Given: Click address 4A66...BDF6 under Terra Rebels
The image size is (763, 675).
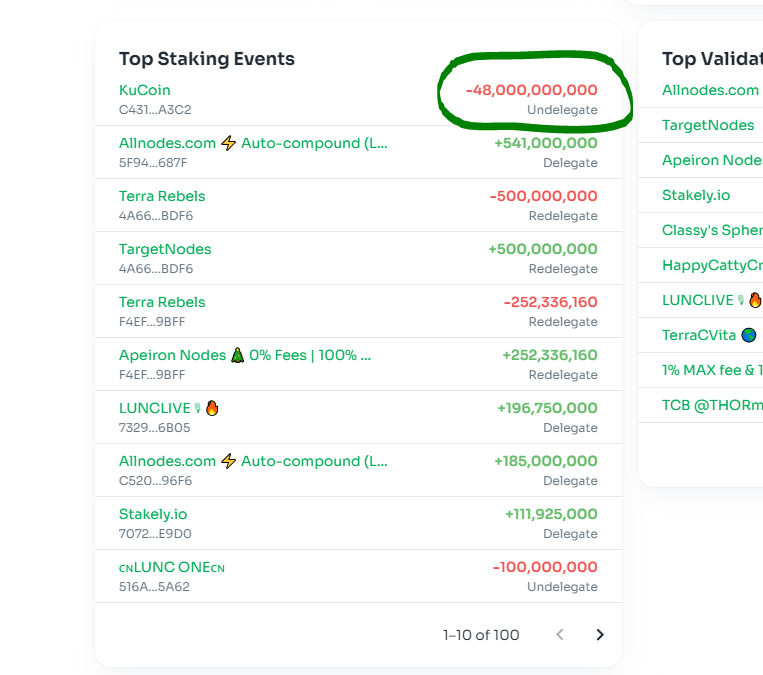Looking at the screenshot, I should [x=156, y=216].
